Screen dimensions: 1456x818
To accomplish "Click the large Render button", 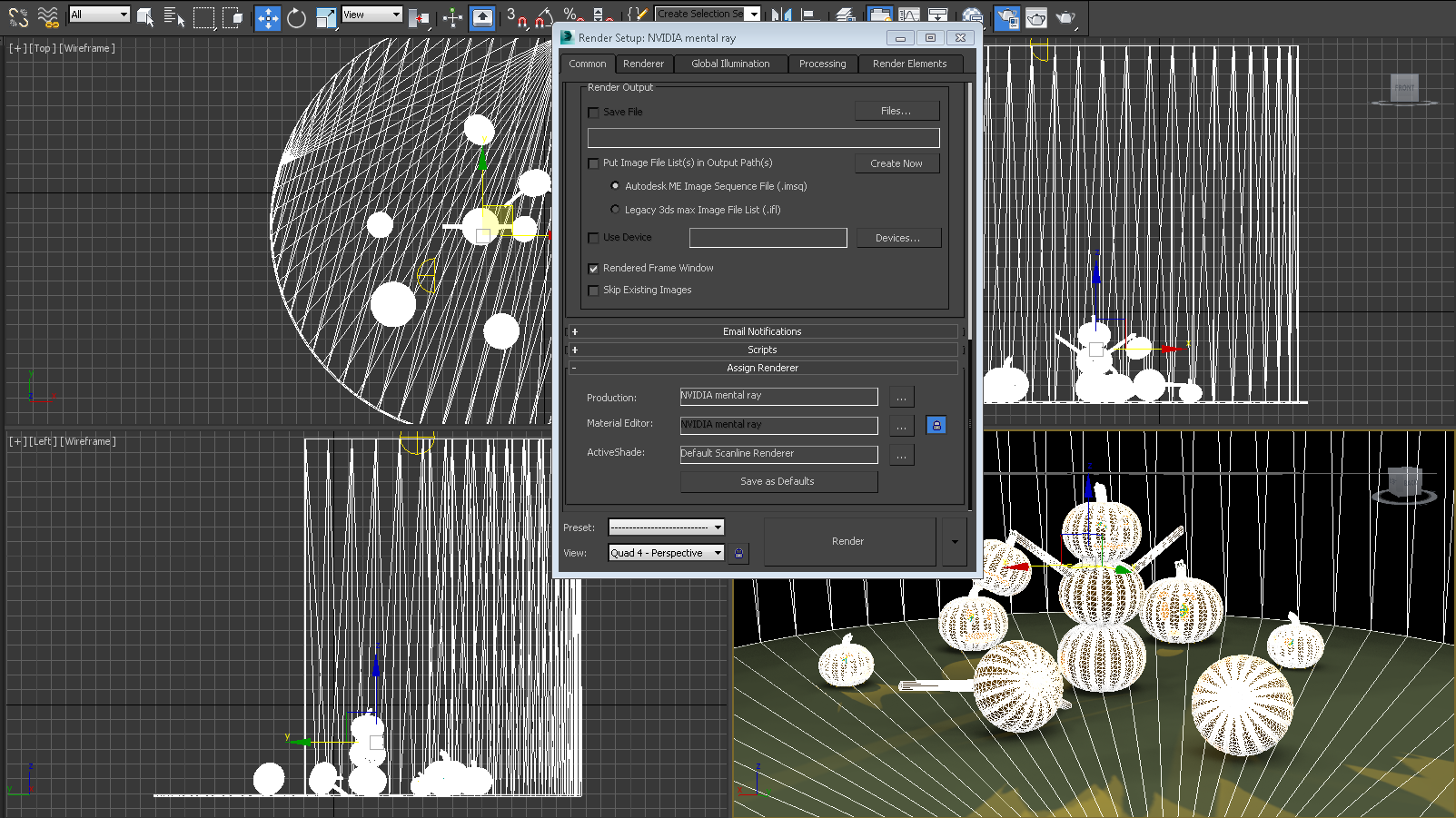I will pyautogui.click(x=848, y=541).
